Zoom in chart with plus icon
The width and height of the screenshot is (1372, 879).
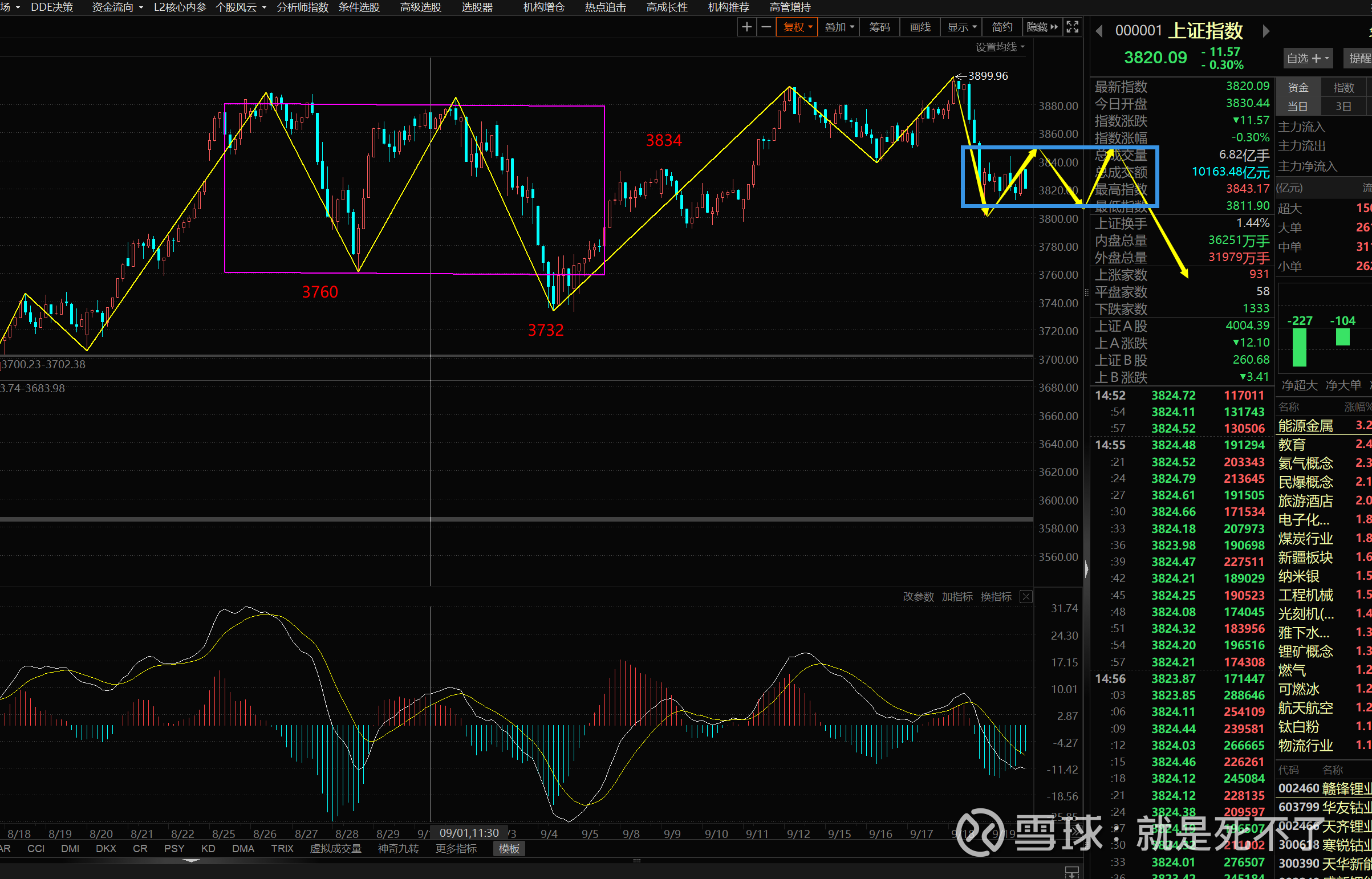(746, 27)
